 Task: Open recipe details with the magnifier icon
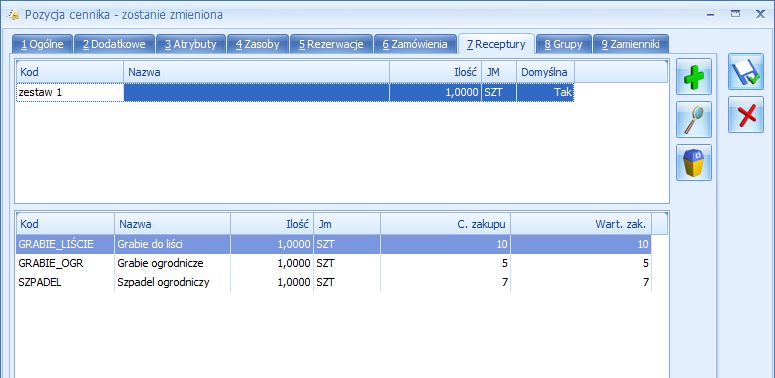[693, 120]
